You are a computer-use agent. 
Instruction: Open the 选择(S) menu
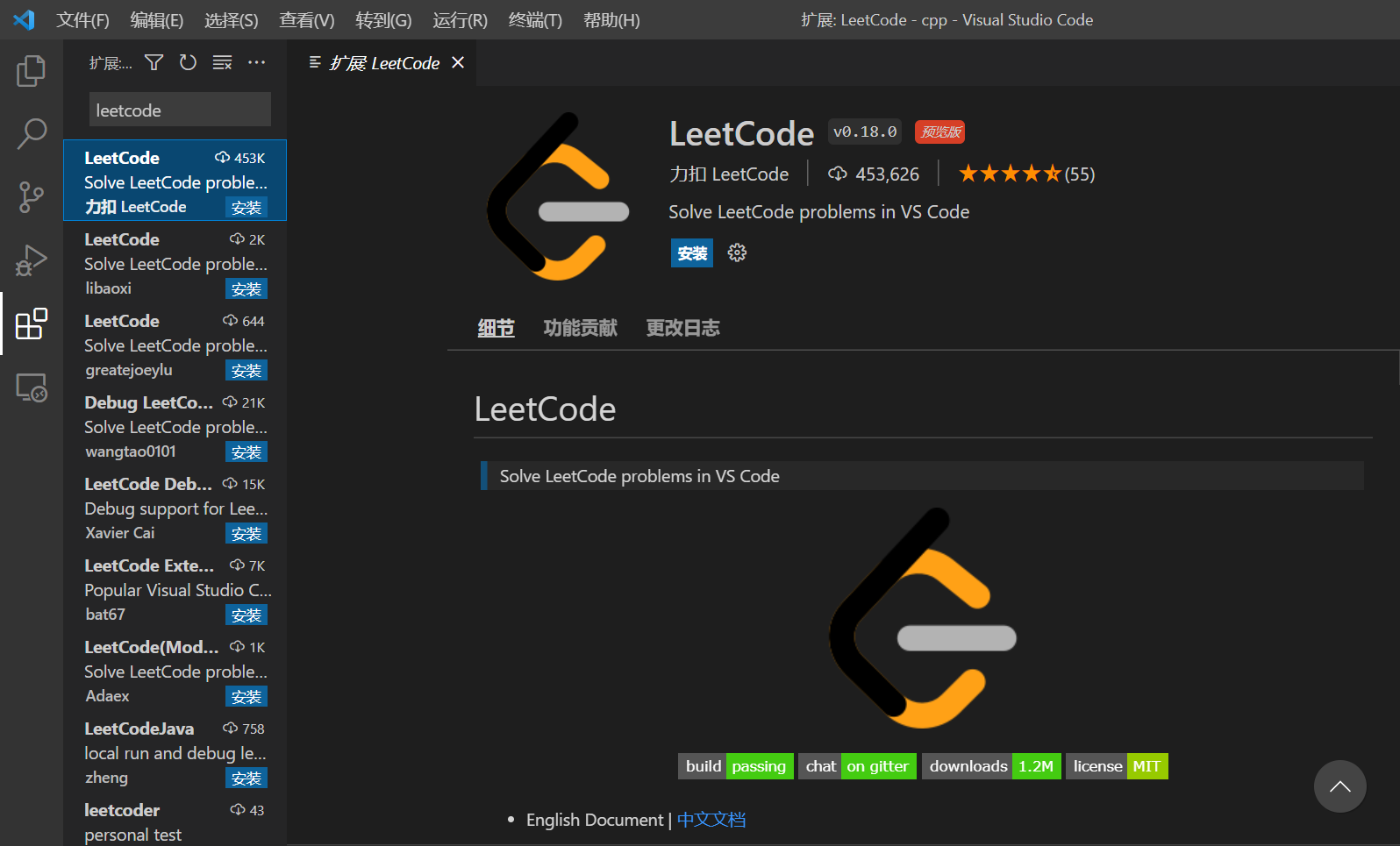[x=232, y=19]
